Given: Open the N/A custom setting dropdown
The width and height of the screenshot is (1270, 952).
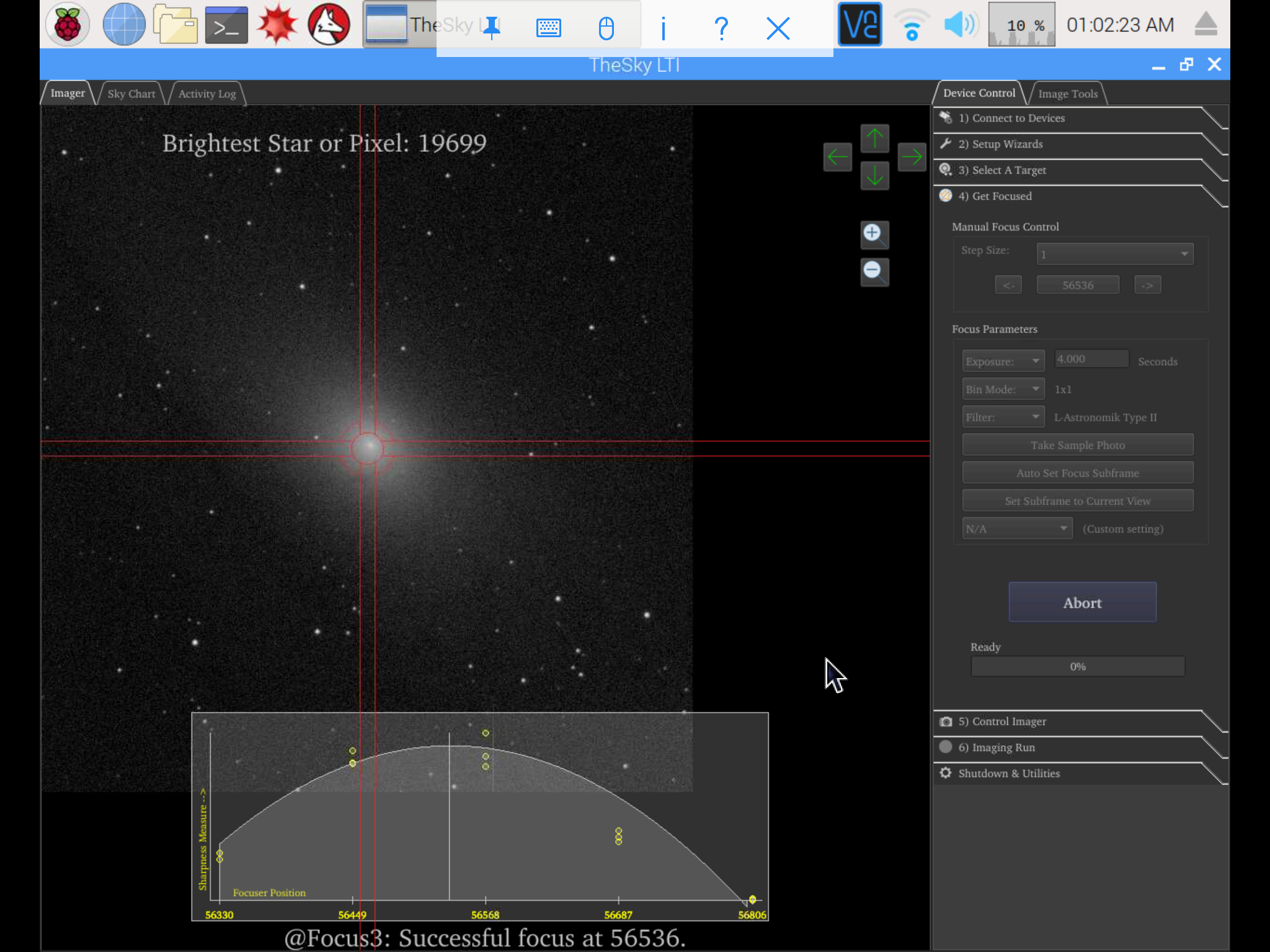Looking at the screenshot, I should [1017, 529].
